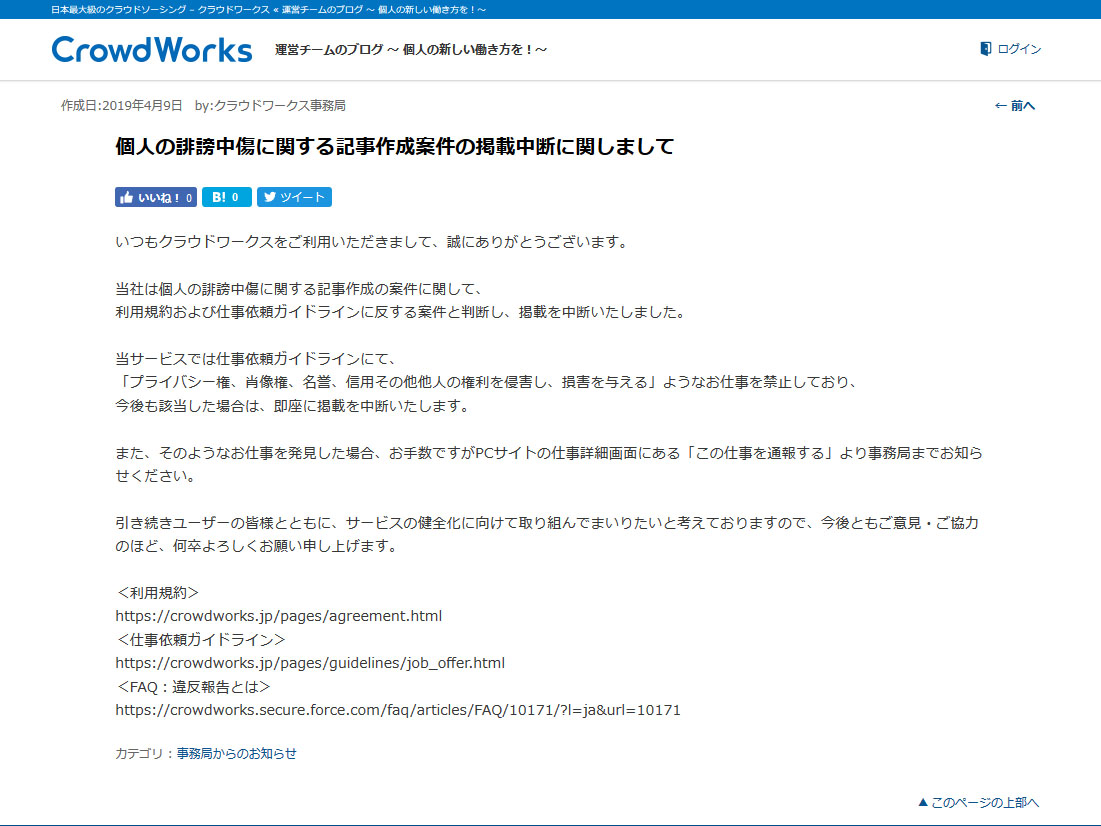This screenshot has width=1101, height=826.
Task: Click the Facebook thumbs-up icon
Action: pyautogui.click(x=126, y=198)
